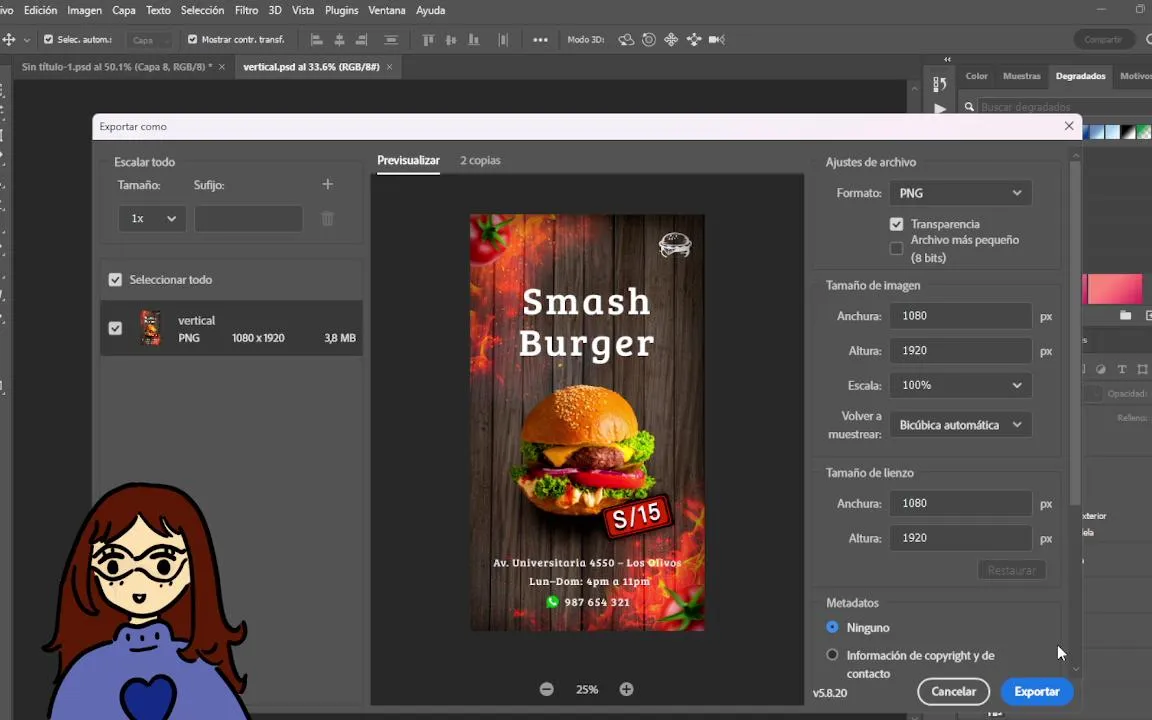Switch to Muestras panel tab
The image size is (1152, 720).
(x=1021, y=76)
